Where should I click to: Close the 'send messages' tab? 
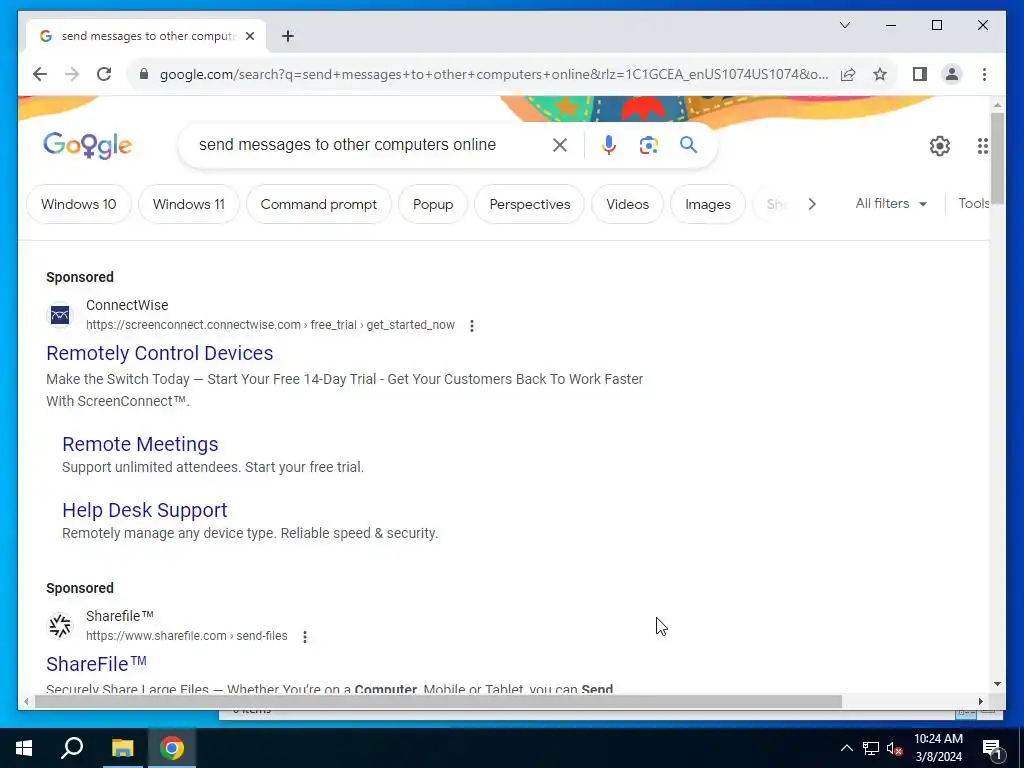coord(249,36)
